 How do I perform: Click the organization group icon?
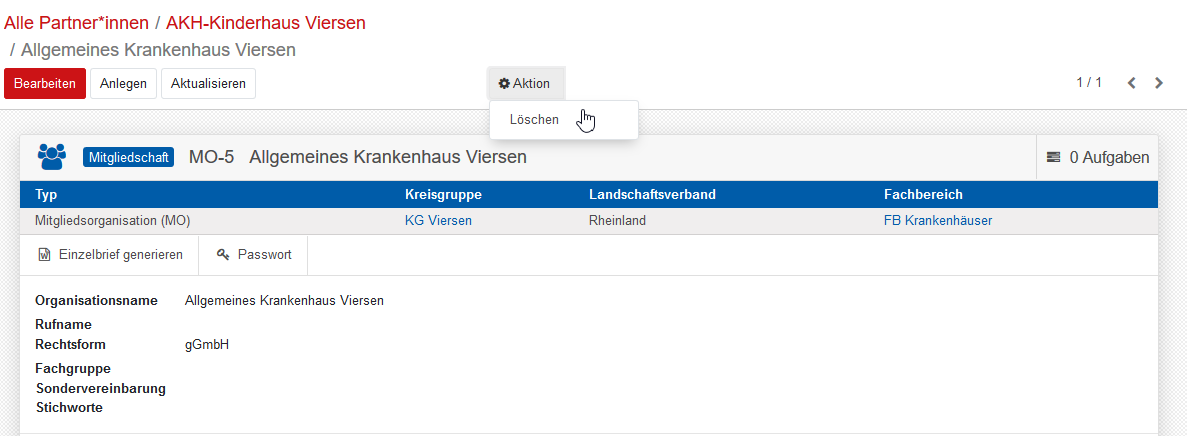[x=51, y=157]
